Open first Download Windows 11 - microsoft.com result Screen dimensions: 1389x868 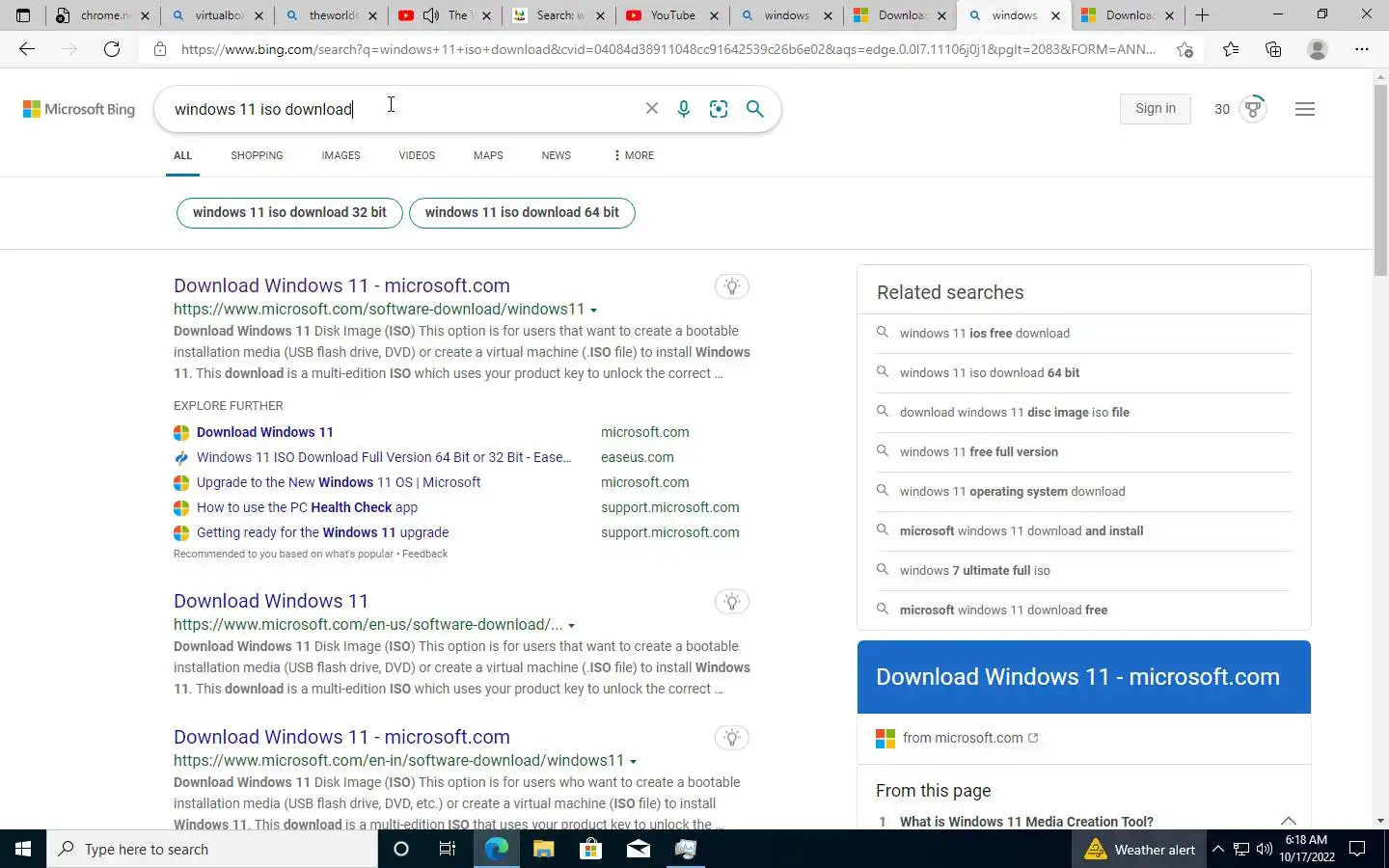tap(341, 285)
